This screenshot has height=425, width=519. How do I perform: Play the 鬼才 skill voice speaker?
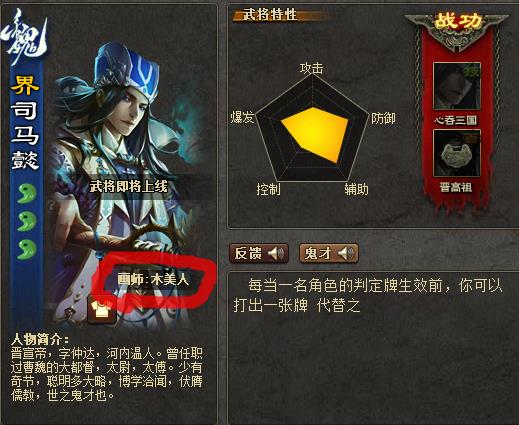[x=346, y=254]
